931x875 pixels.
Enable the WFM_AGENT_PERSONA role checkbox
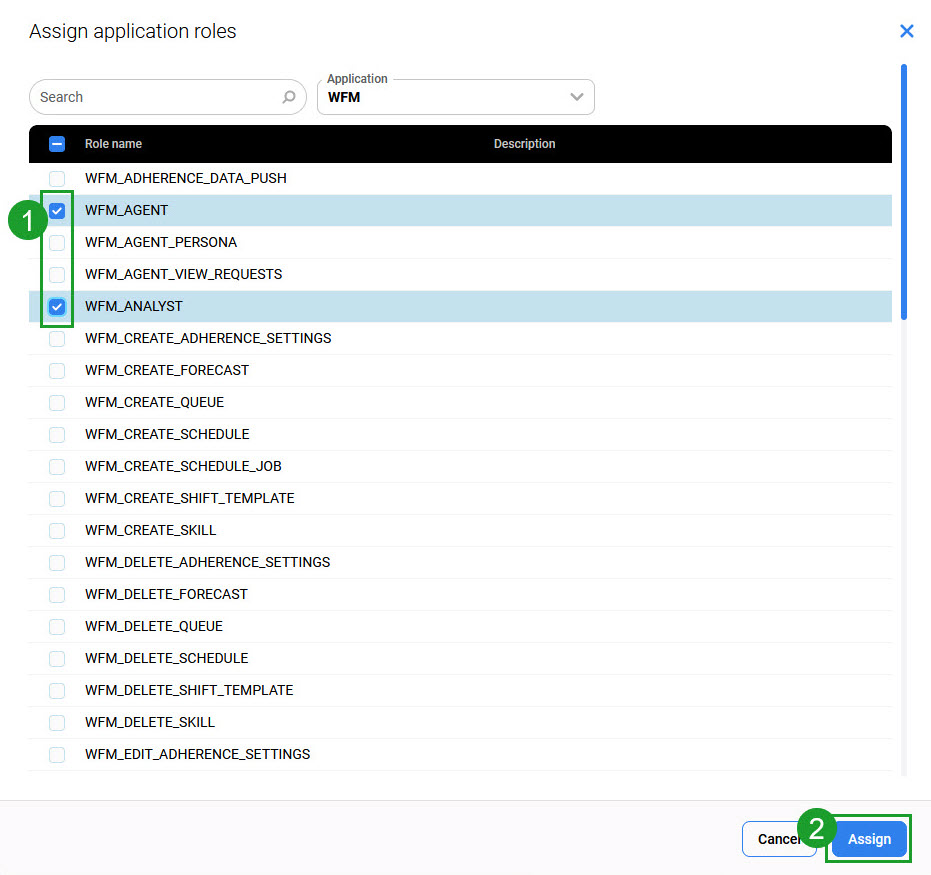point(57,243)
